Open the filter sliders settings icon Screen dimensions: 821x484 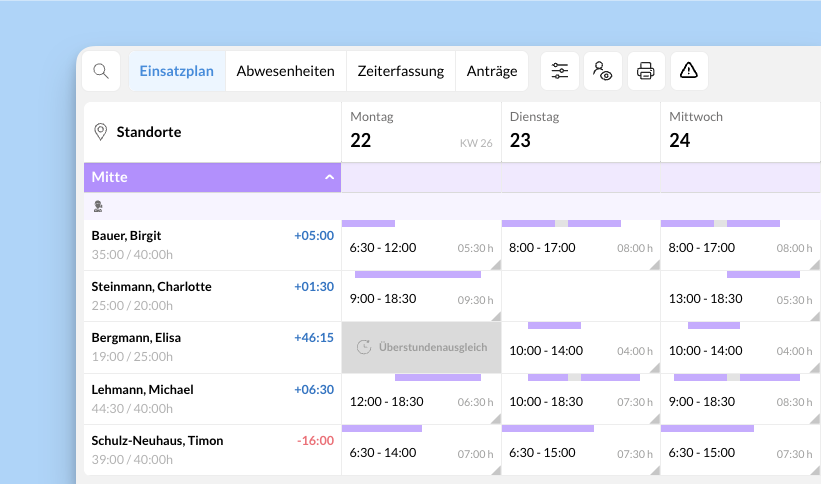560,71
